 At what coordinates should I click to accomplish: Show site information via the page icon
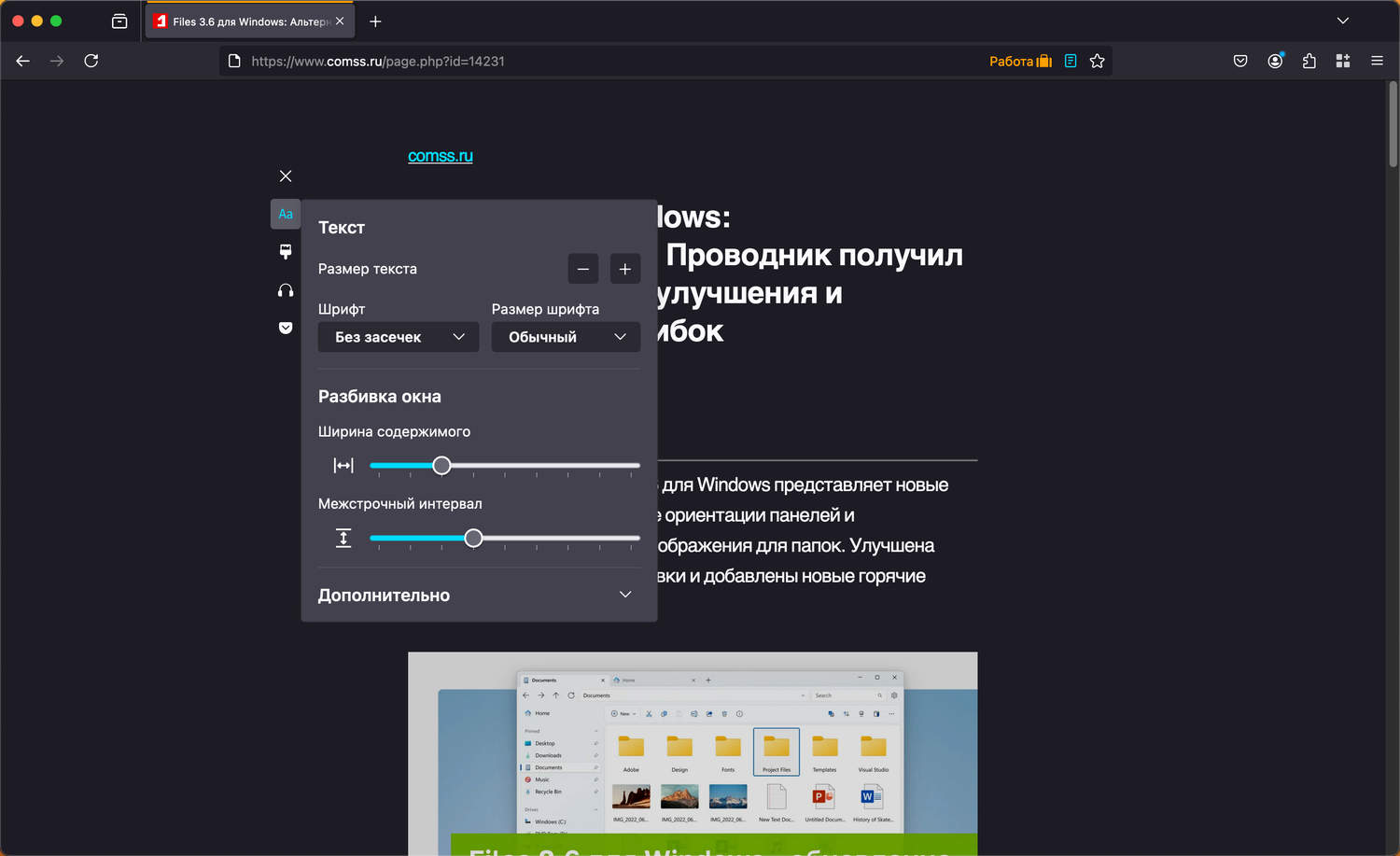pos(234,61)
